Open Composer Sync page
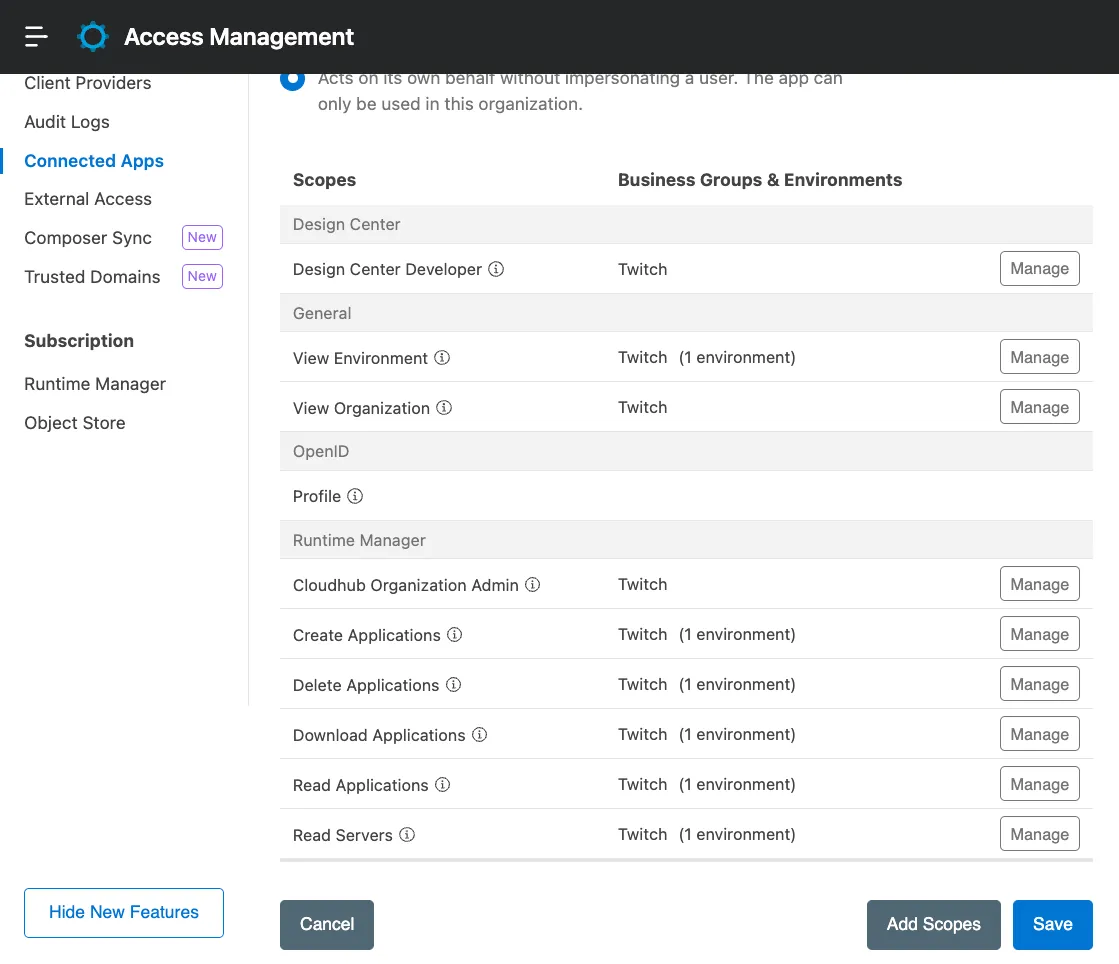 (88, 238)
